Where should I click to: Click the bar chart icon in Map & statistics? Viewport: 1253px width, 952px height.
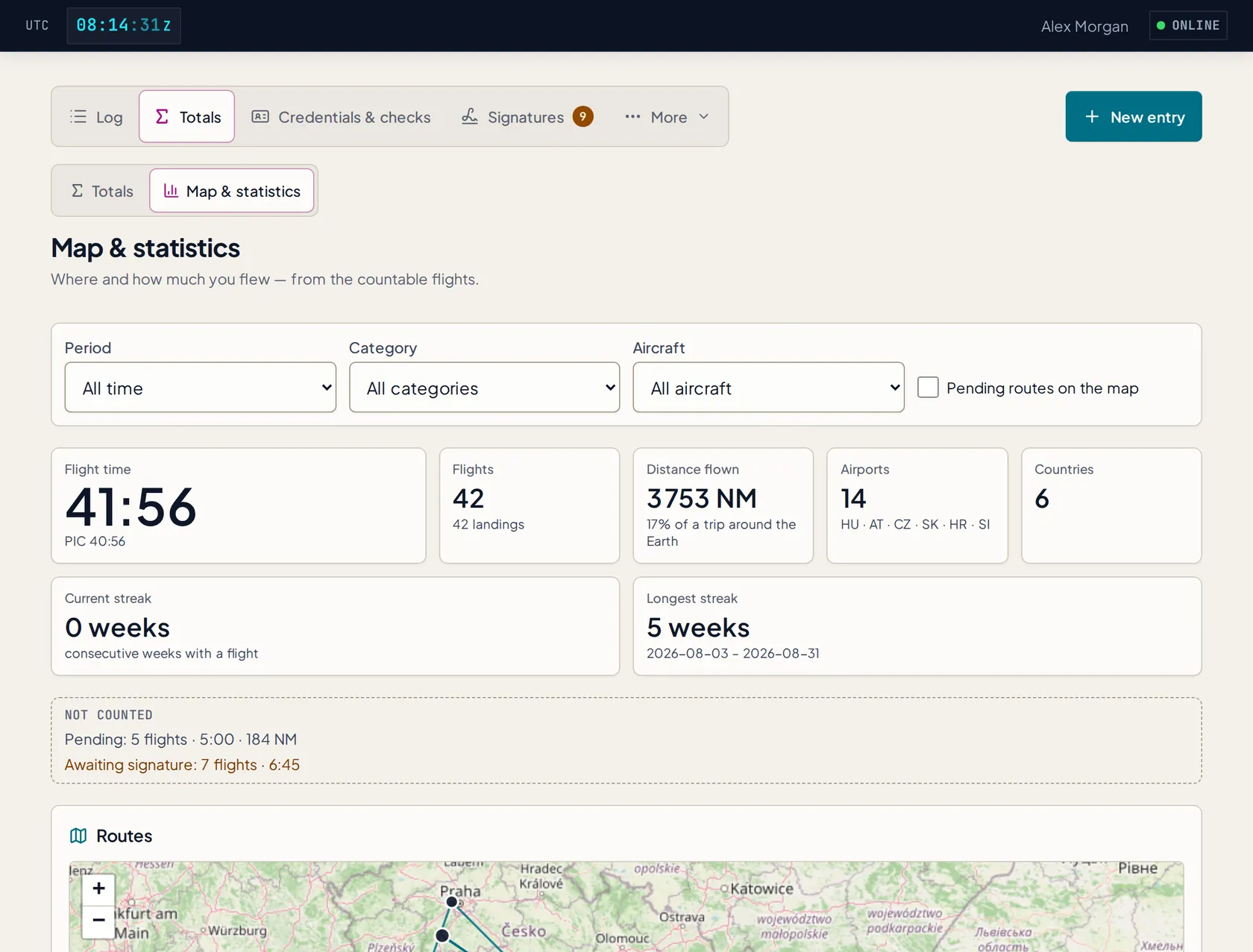click(x=171, y=191)
